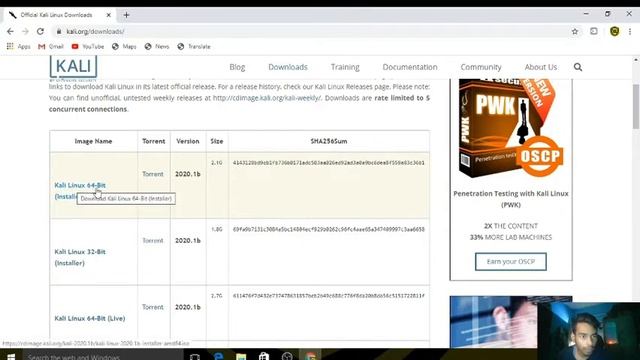This screenshot has height=360, width=640.
Task: Click the Penetration Testing with Kali Linux title
Action: (511, 199)
